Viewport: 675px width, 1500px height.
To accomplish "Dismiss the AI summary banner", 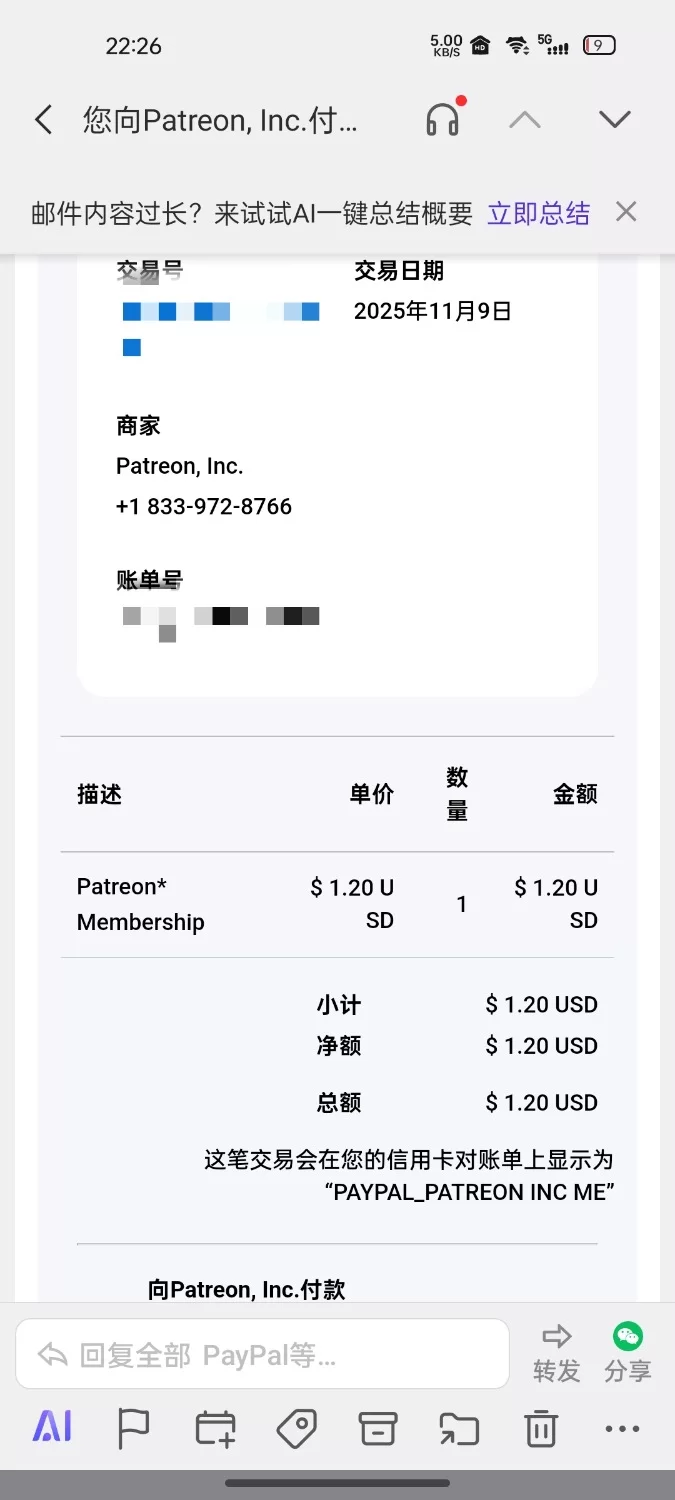I will pos(626,212).
